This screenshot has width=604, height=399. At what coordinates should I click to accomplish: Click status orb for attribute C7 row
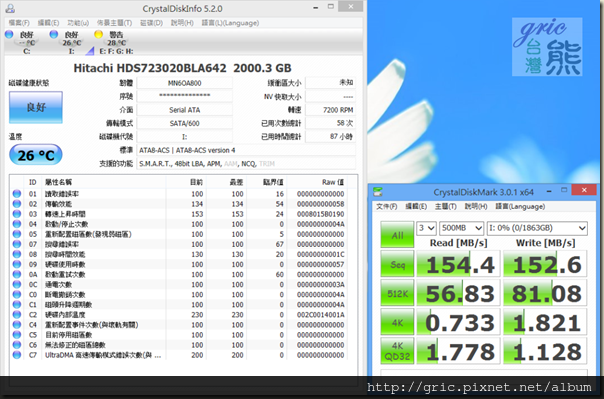17,355
